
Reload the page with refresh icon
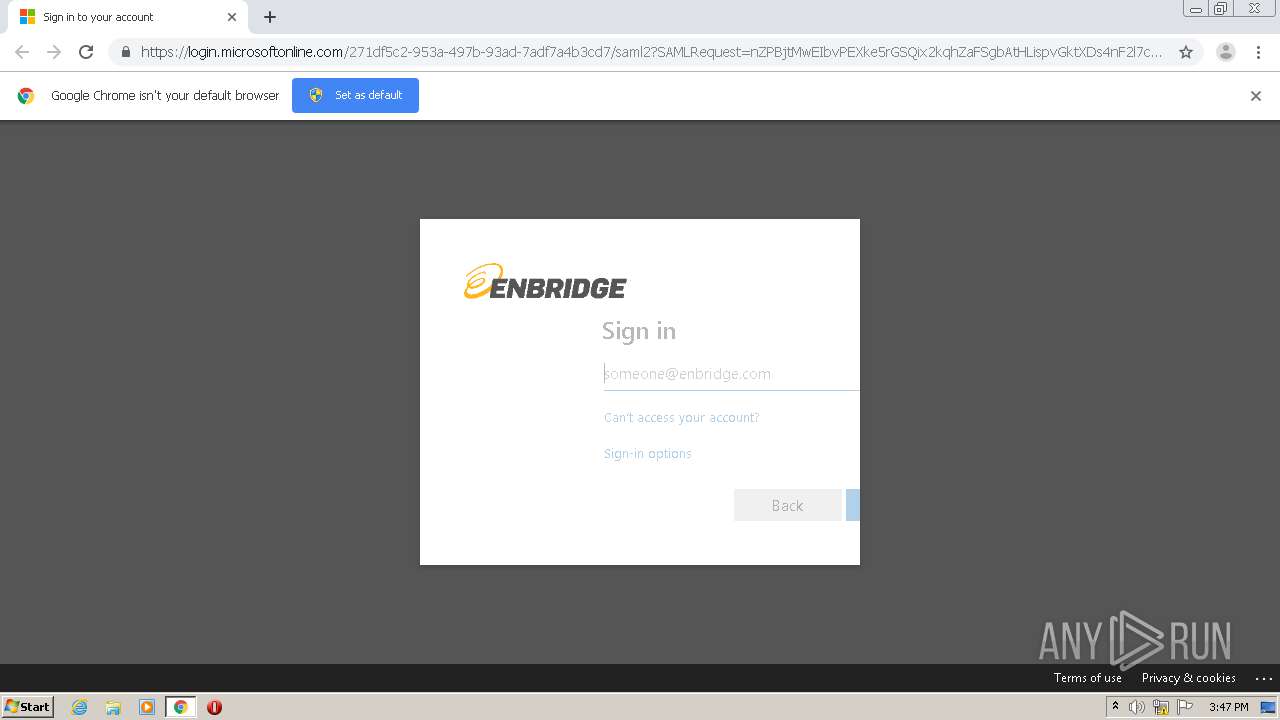pos(86,52)
